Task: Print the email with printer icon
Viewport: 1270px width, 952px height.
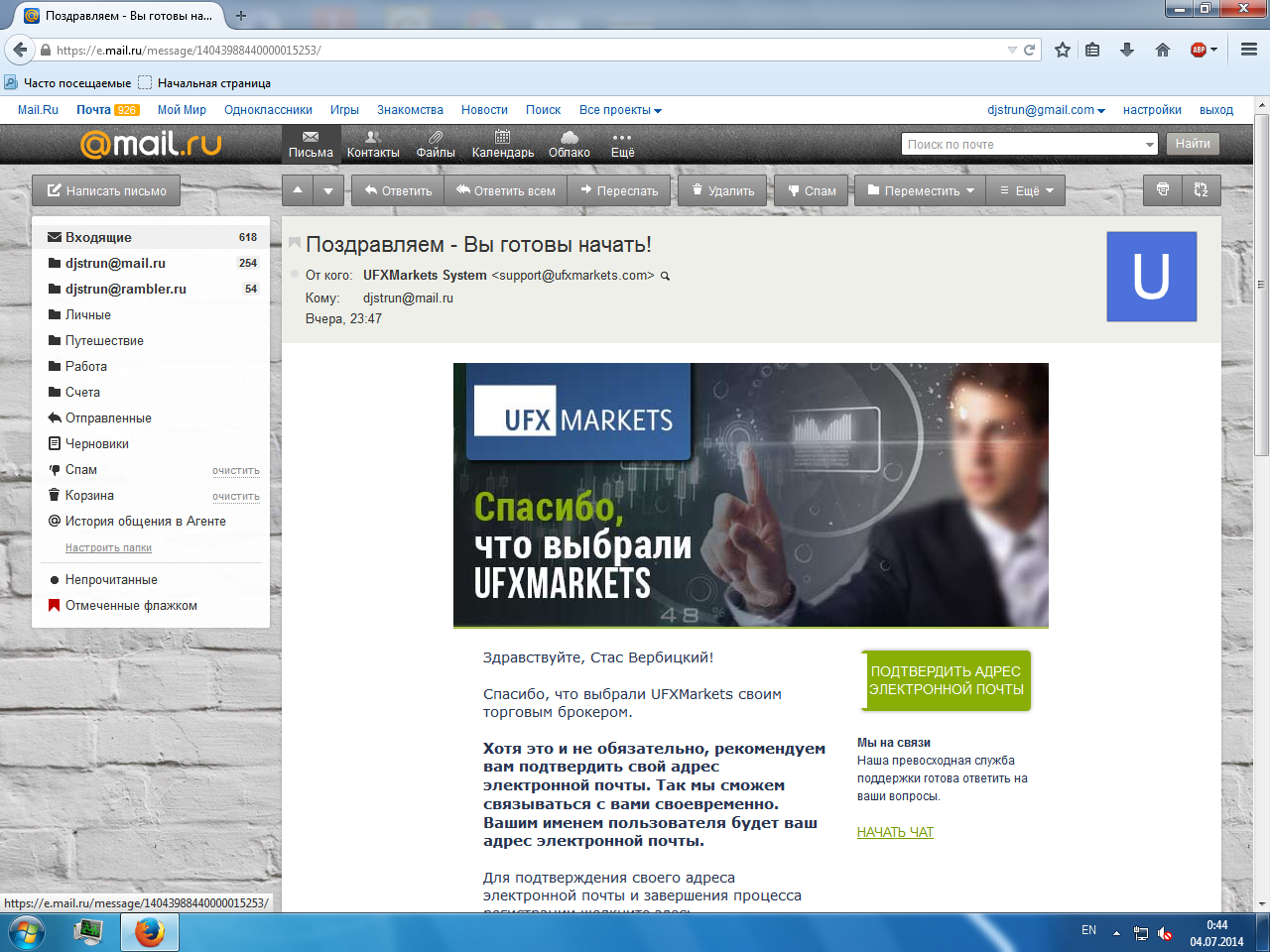Action: 1163,190
